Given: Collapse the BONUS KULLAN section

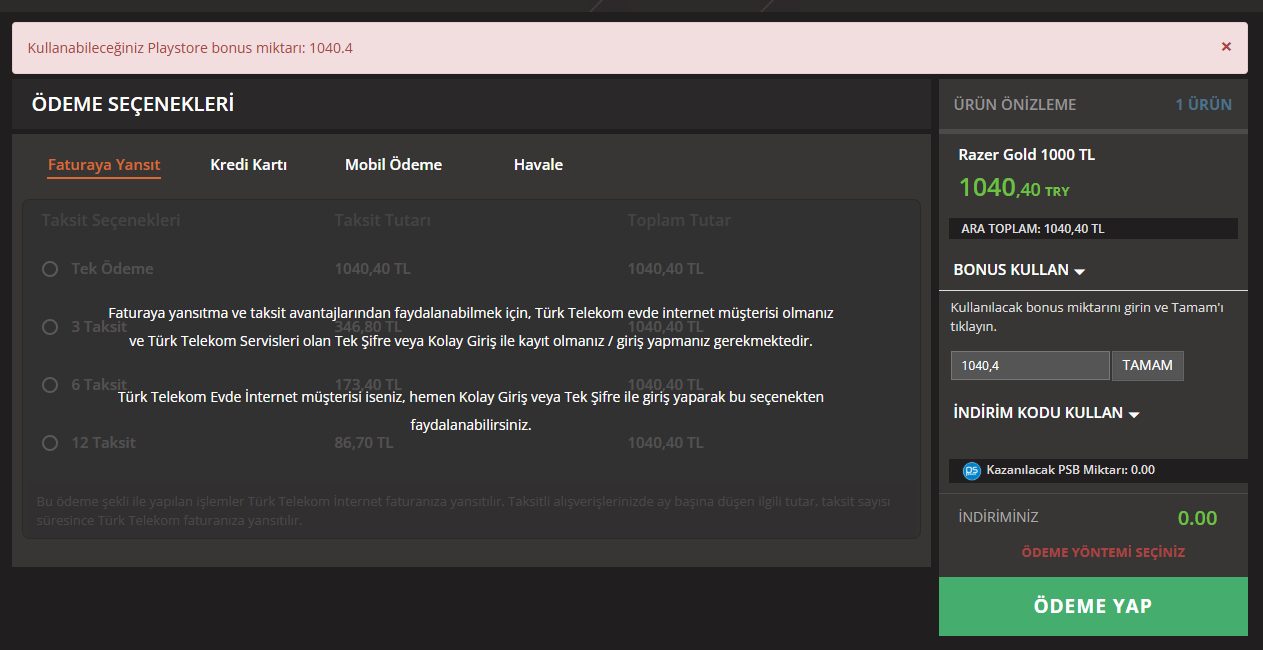Looking at the screenshot, I should (x=1019, y=271).
